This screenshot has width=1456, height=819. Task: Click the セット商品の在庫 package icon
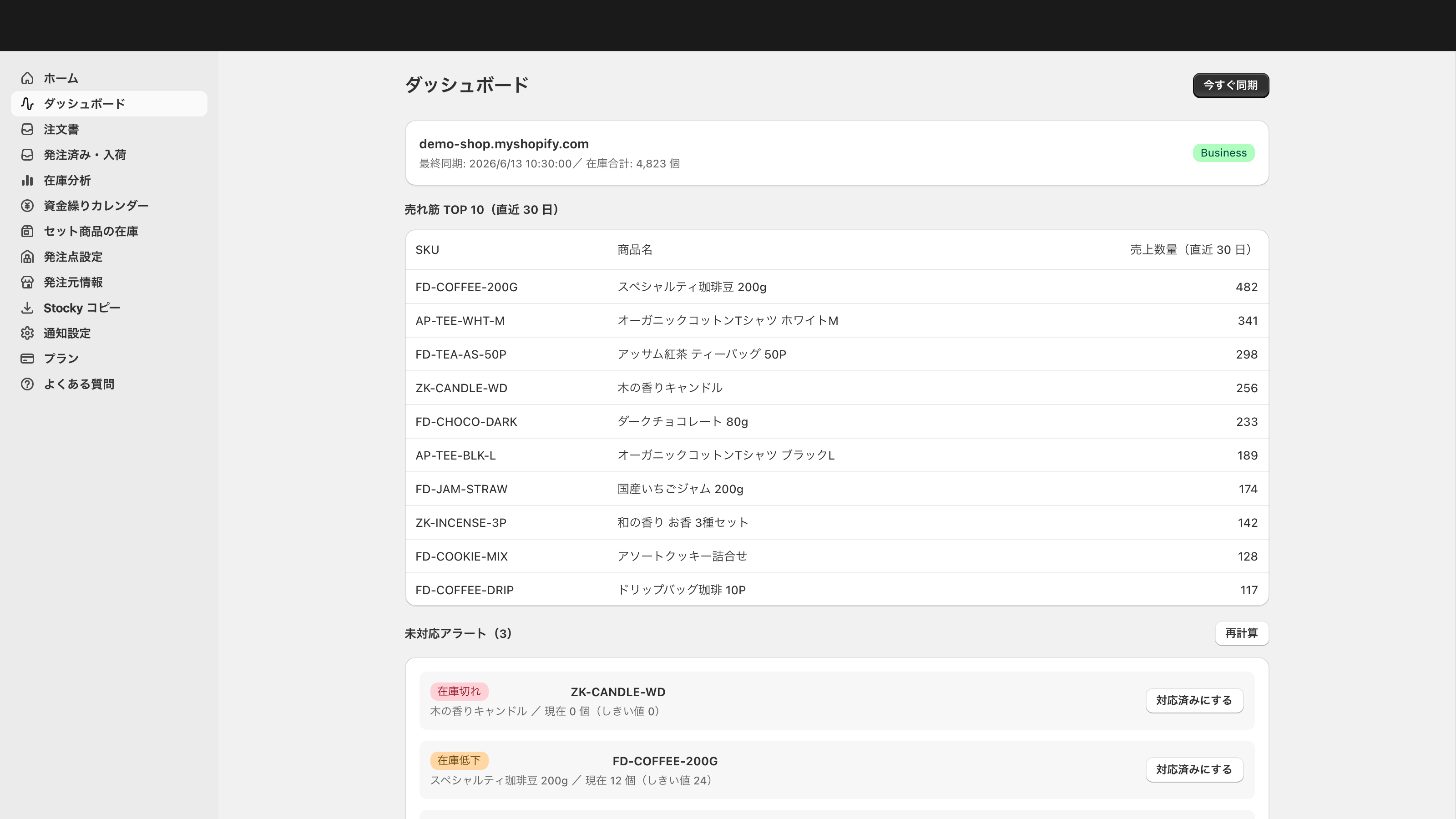(27, 231)
